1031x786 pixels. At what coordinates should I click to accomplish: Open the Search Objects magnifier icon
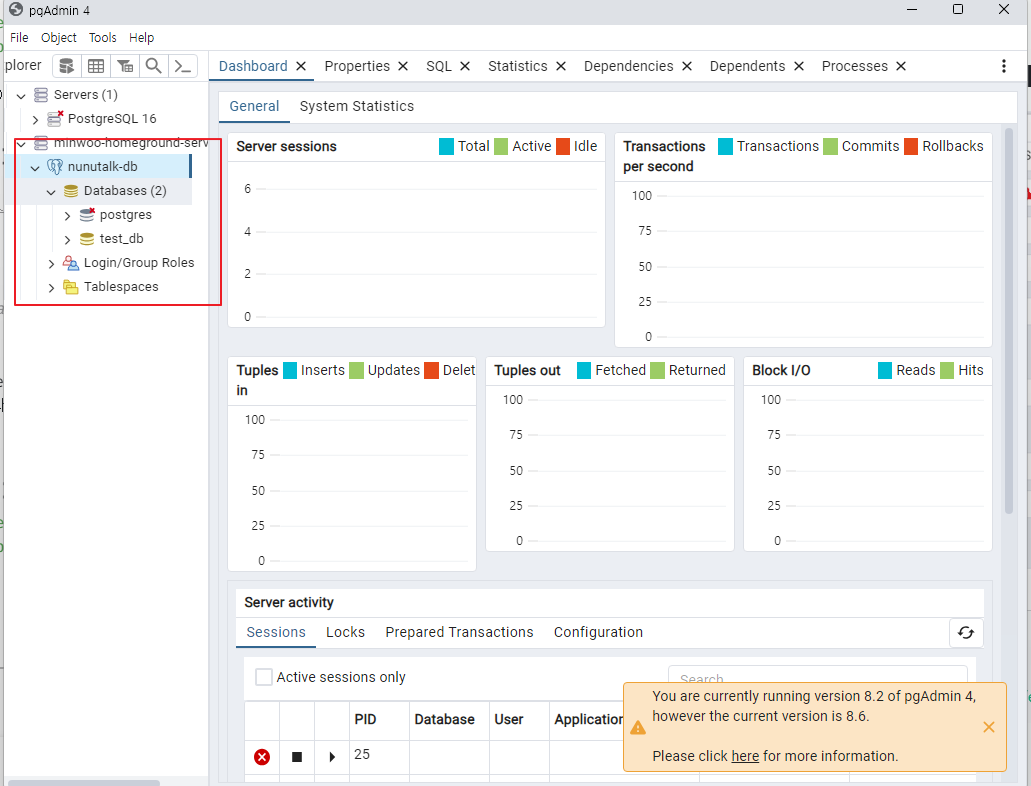pyautogui.click(x=153, y=66)
